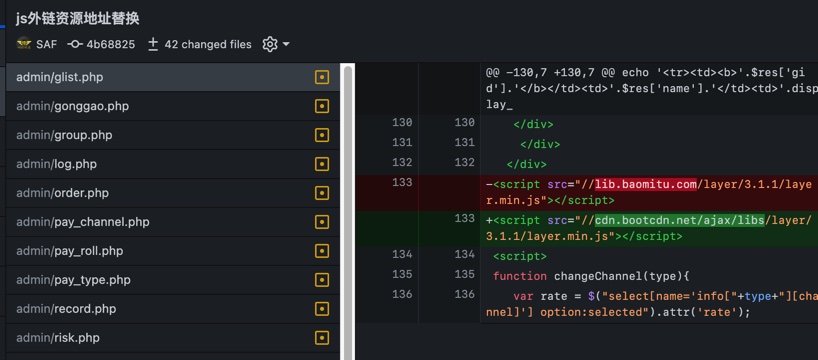Click modified icon for glist.php
The height and width of the screenshot is (360, 818).
[322, 78]
